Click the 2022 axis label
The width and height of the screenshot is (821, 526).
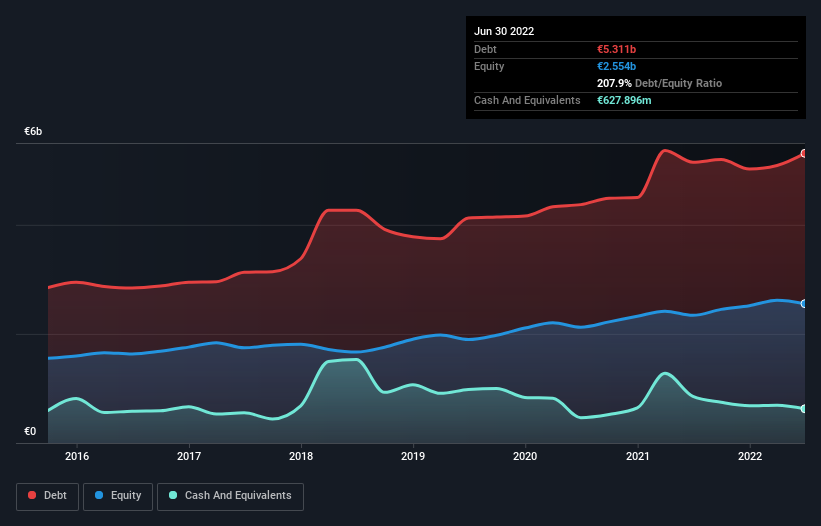click(750, 456)
